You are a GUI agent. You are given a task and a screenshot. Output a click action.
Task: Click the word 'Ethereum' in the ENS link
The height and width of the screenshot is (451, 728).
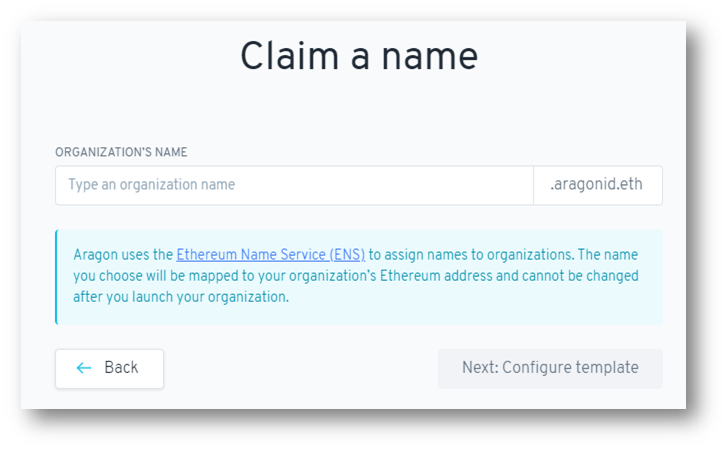click(207, 255)
